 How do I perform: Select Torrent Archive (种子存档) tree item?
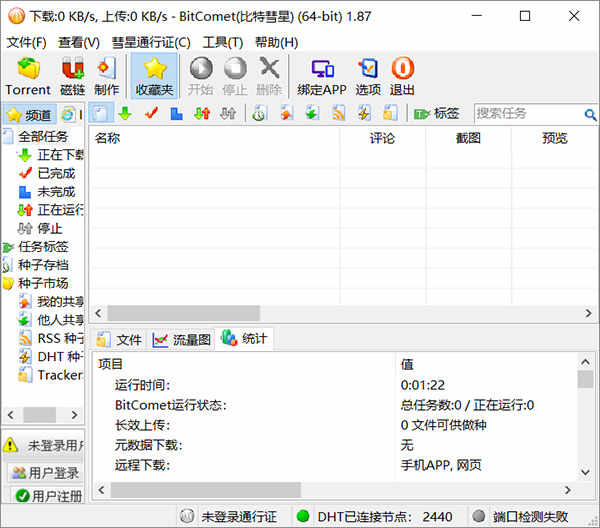tap(36, 265)
